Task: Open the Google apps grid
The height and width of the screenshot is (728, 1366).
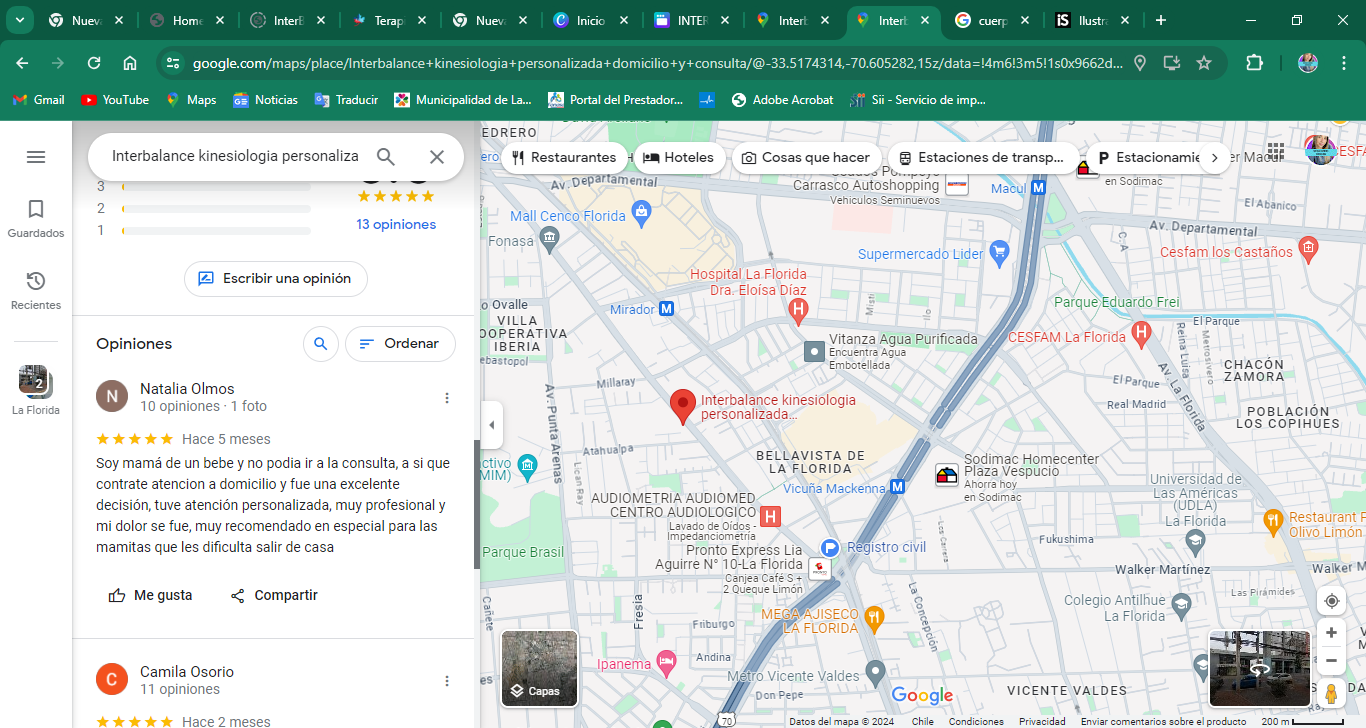Action: (1276, 150)
